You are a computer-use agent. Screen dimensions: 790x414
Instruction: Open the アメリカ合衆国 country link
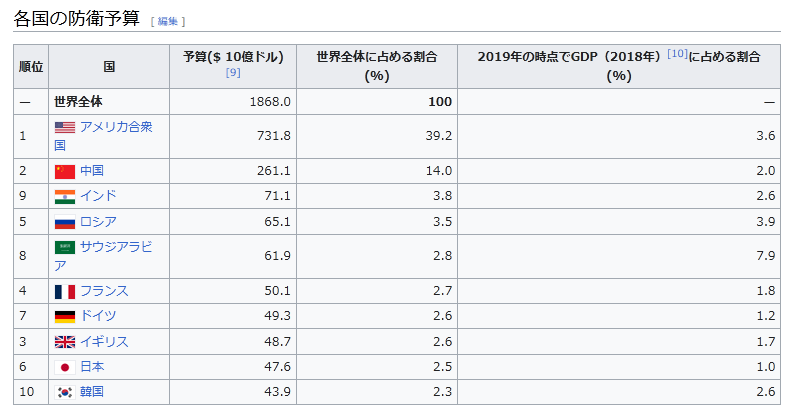click(115, 127)
